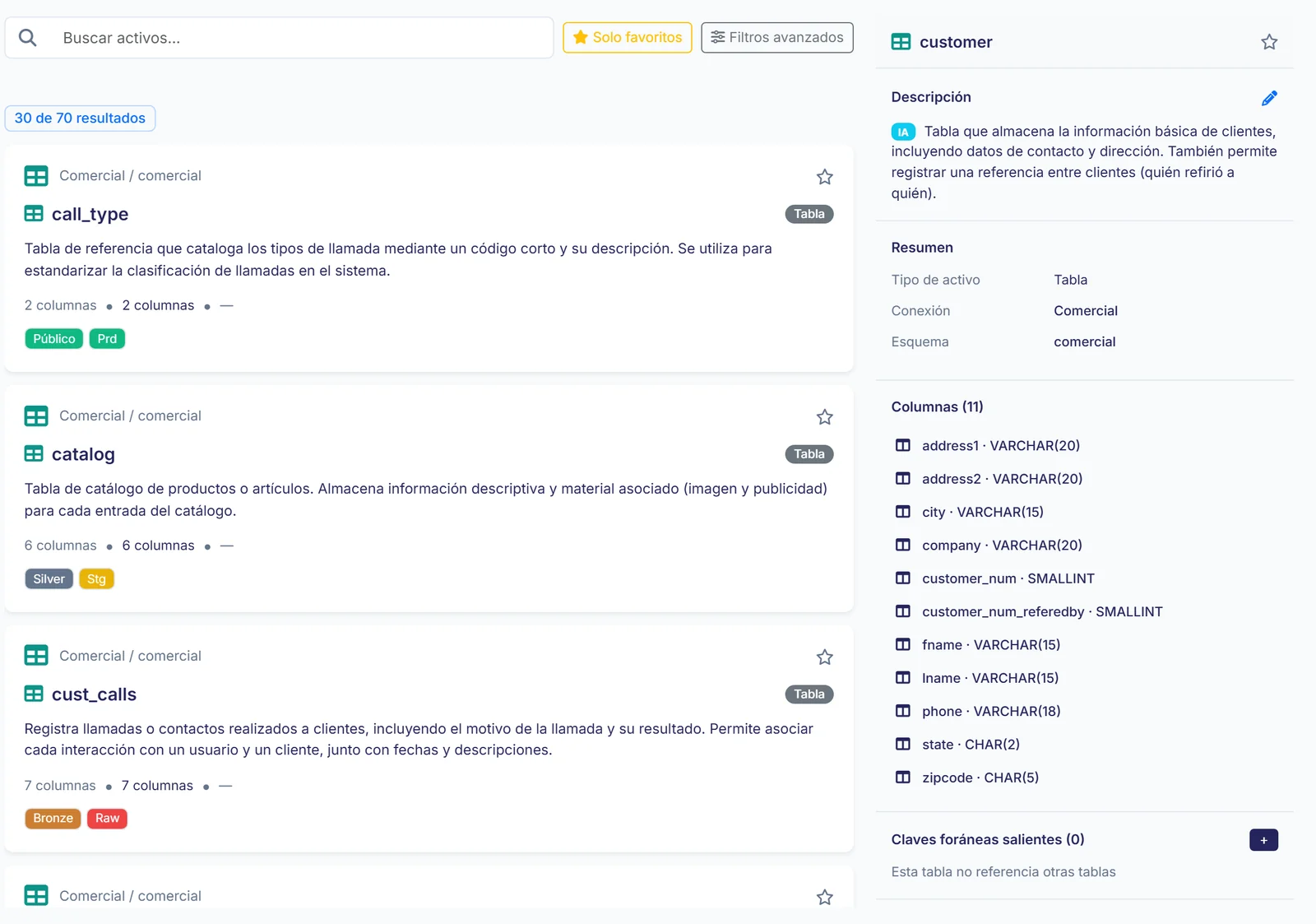Click the IA badge in description
This screenshot has width=1316, height=924.
(903, 132)
